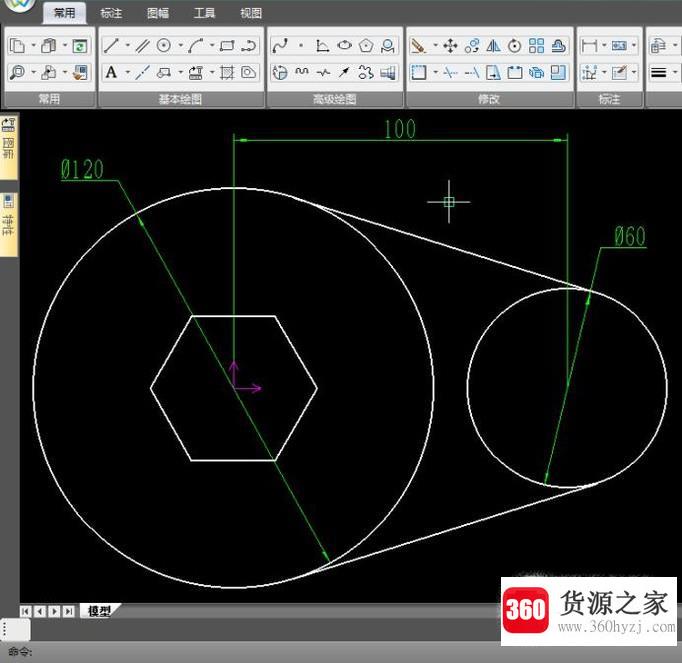This screenshot has height=663, width=682.
Task: Select the Break/zigzag line tool
Action: pyautogui.click(x=323, y=72)
